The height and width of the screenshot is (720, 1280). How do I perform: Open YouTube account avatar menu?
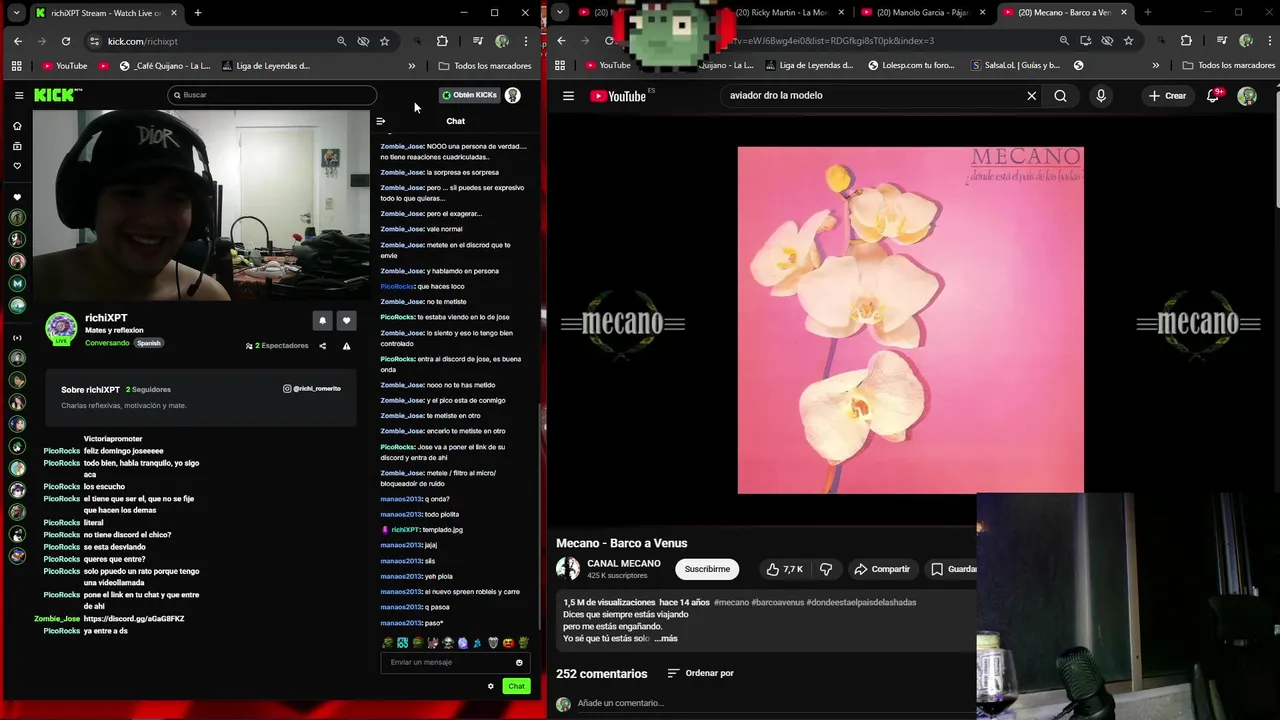pyautogui.click(x=1247, y=96)
